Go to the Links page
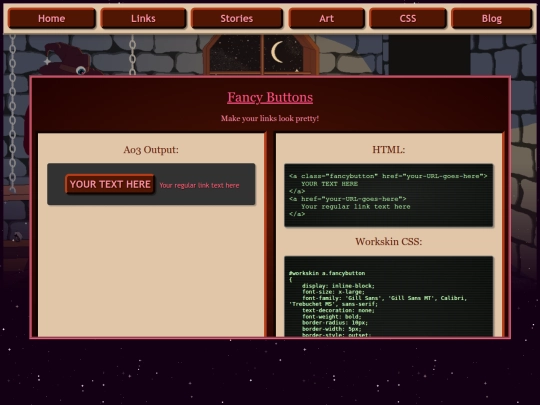This screenshot has width=540, height=405. (143, 18)
